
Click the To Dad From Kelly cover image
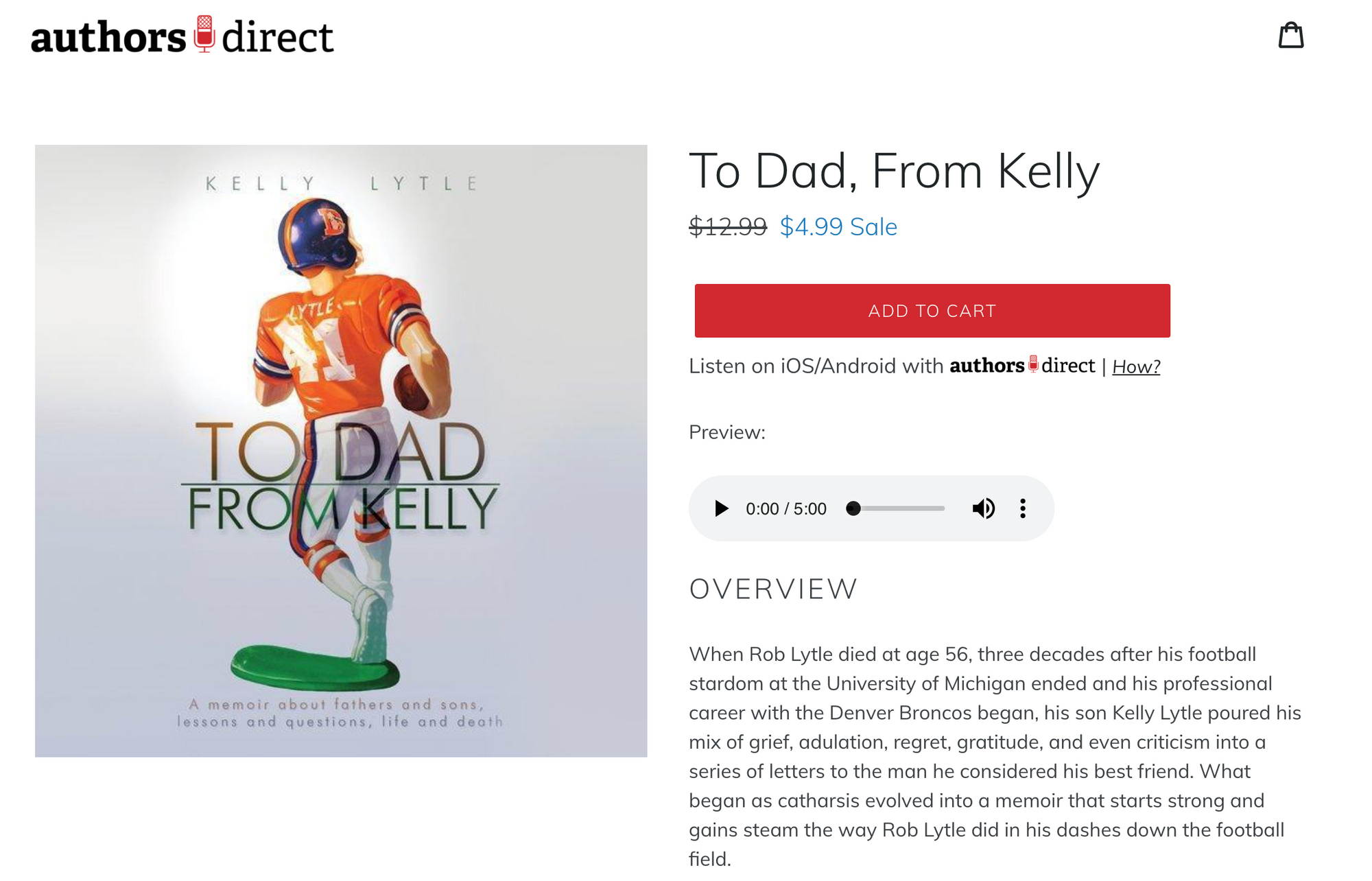click(341, 451)
